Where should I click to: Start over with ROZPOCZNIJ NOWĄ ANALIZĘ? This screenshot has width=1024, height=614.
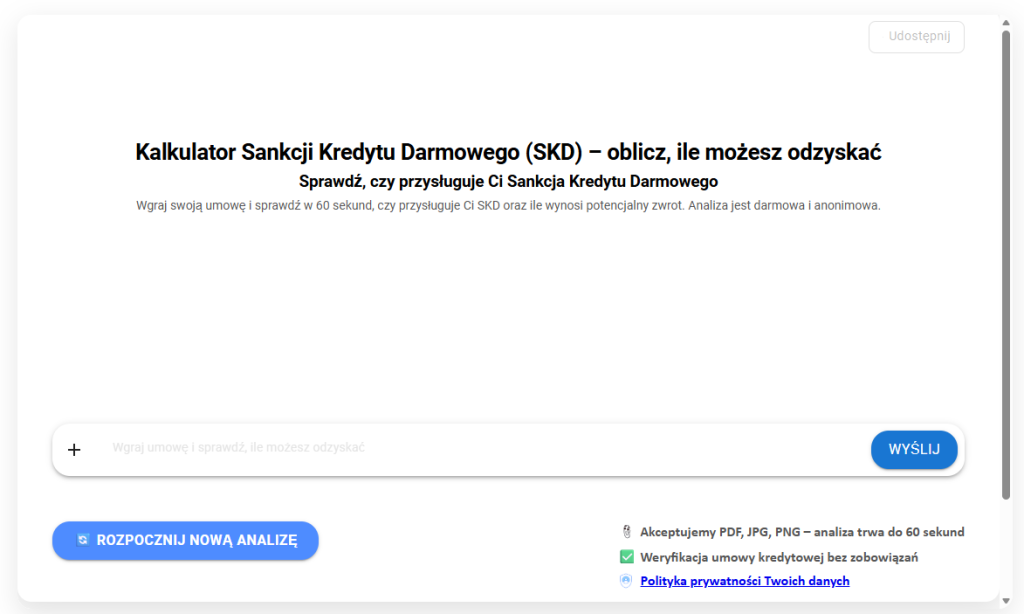tap(185, 540)
